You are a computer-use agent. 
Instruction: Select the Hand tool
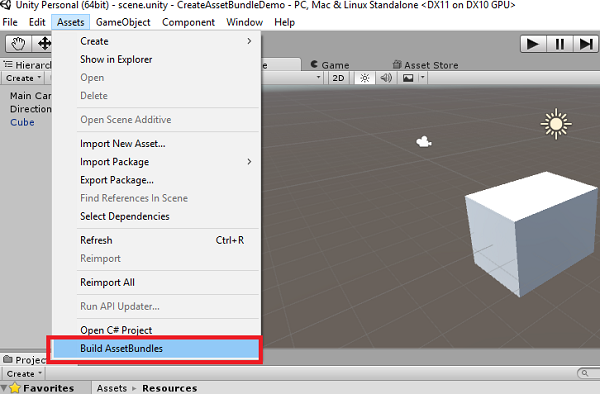pos(18,44)
